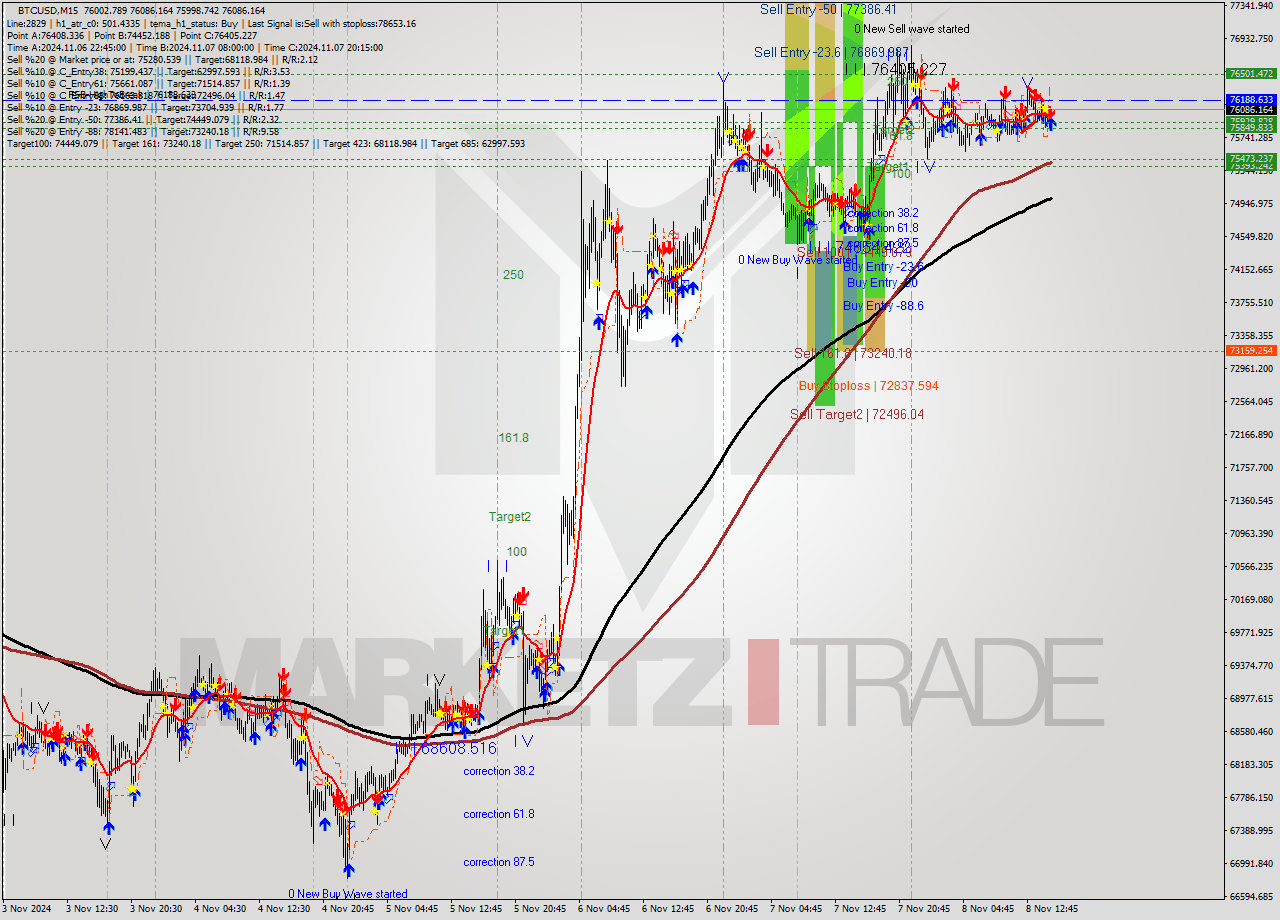Screen dimensions: 1280x920
Task: Click the 0 New Buy Wave started label at bottom
Action: (348, 894)
